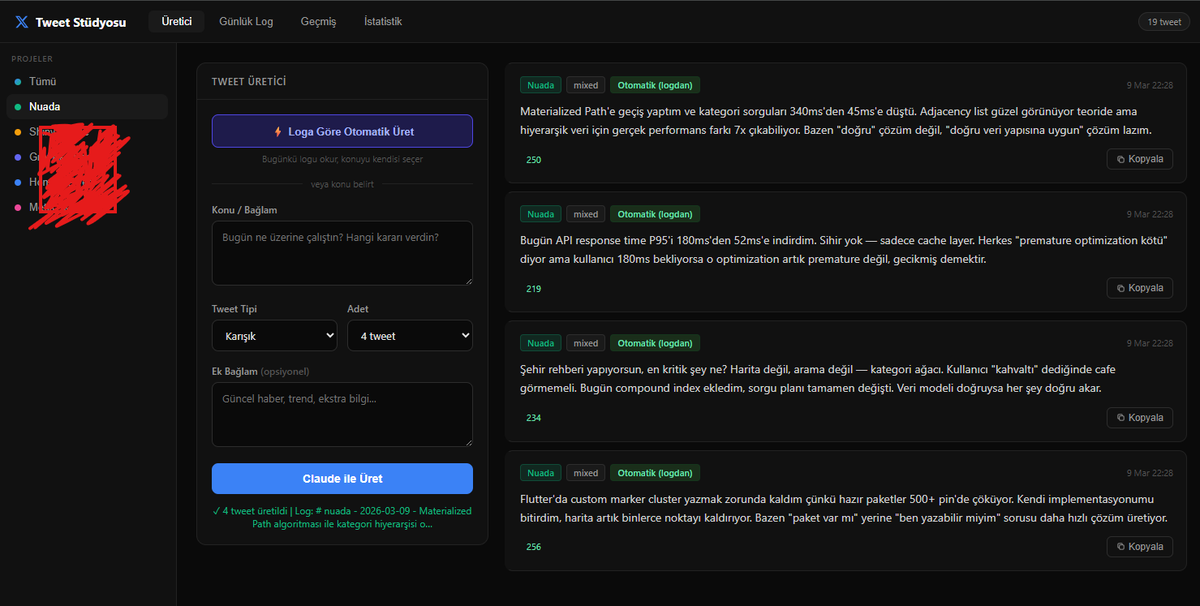Click the X logo beside Tweet Stüdyosu
The height and width of the screenshot is (606, 1200).
(x=22, y=22)
